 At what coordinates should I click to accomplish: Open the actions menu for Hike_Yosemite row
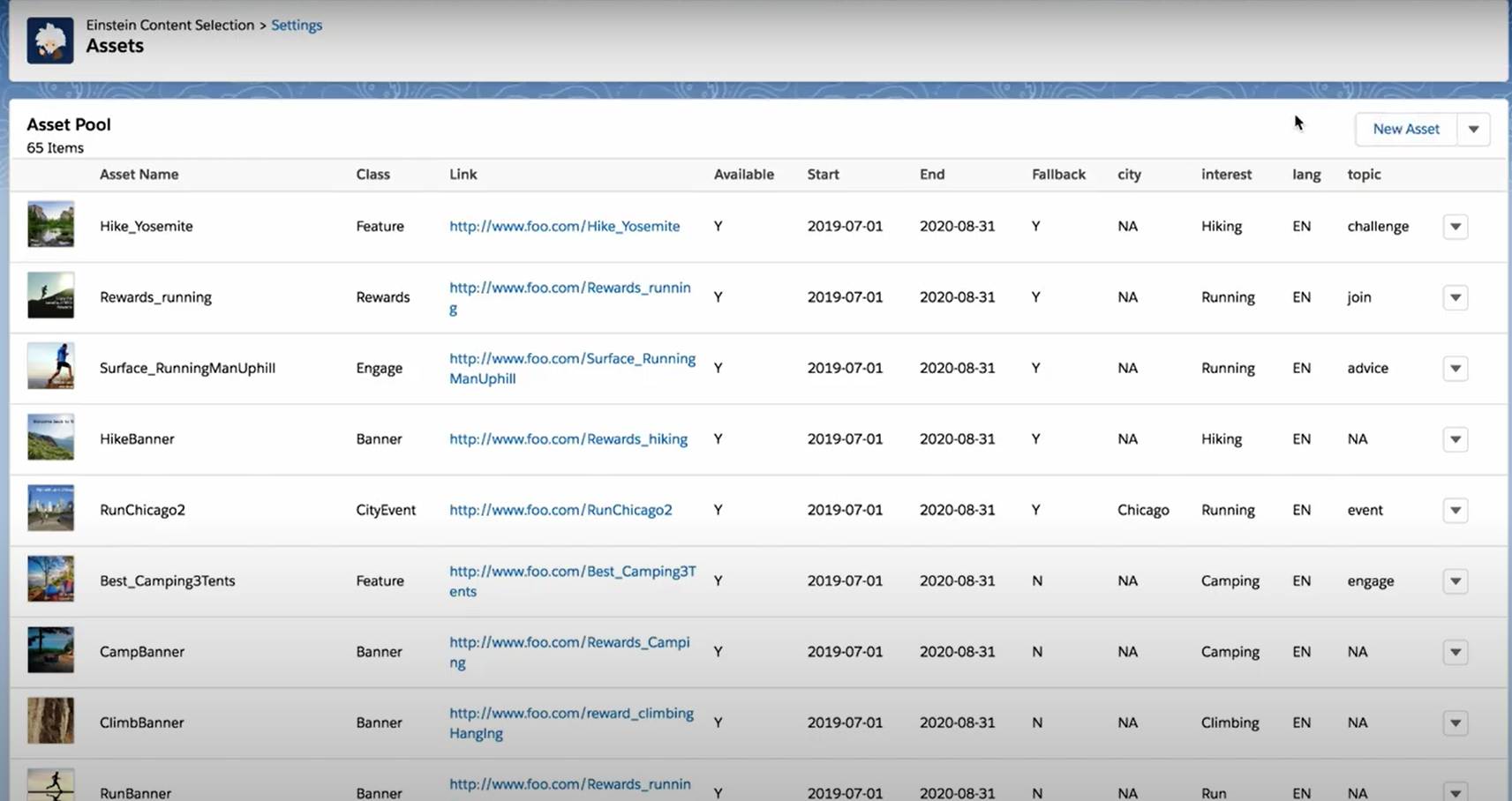[1455, 227]
